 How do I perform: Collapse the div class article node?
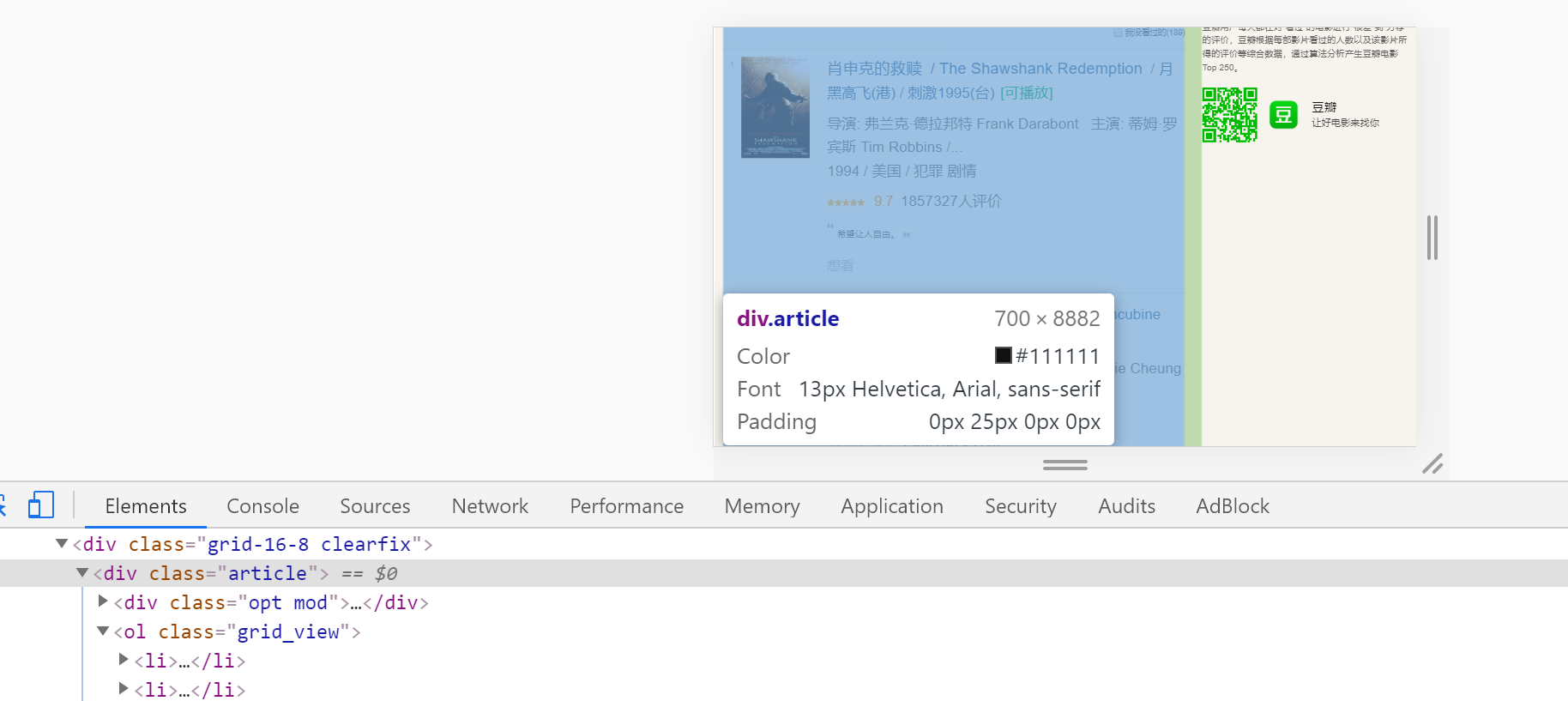[x=82, y=572]
